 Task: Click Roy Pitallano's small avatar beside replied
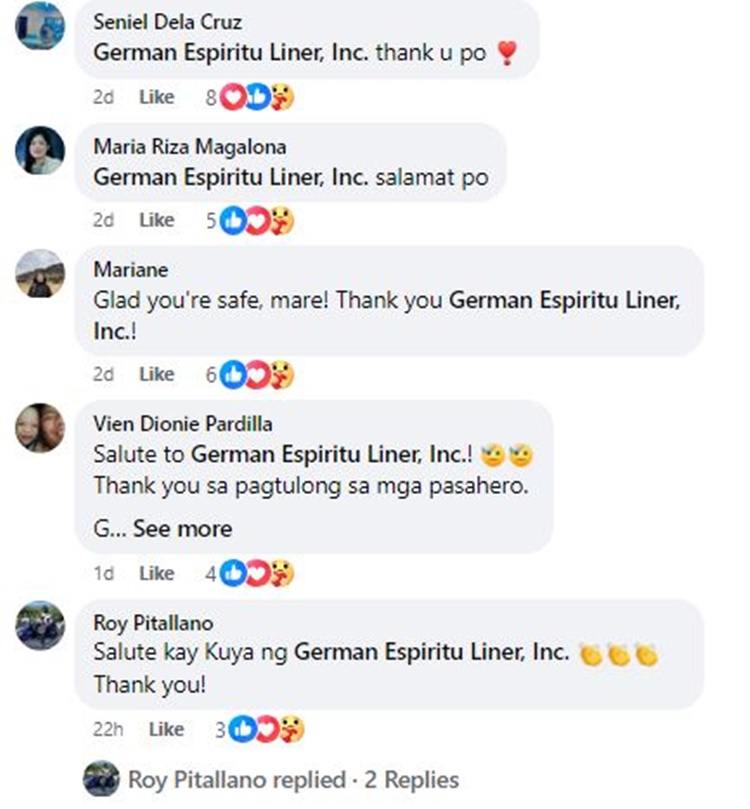pyautogui.click(x=101, y=779)
